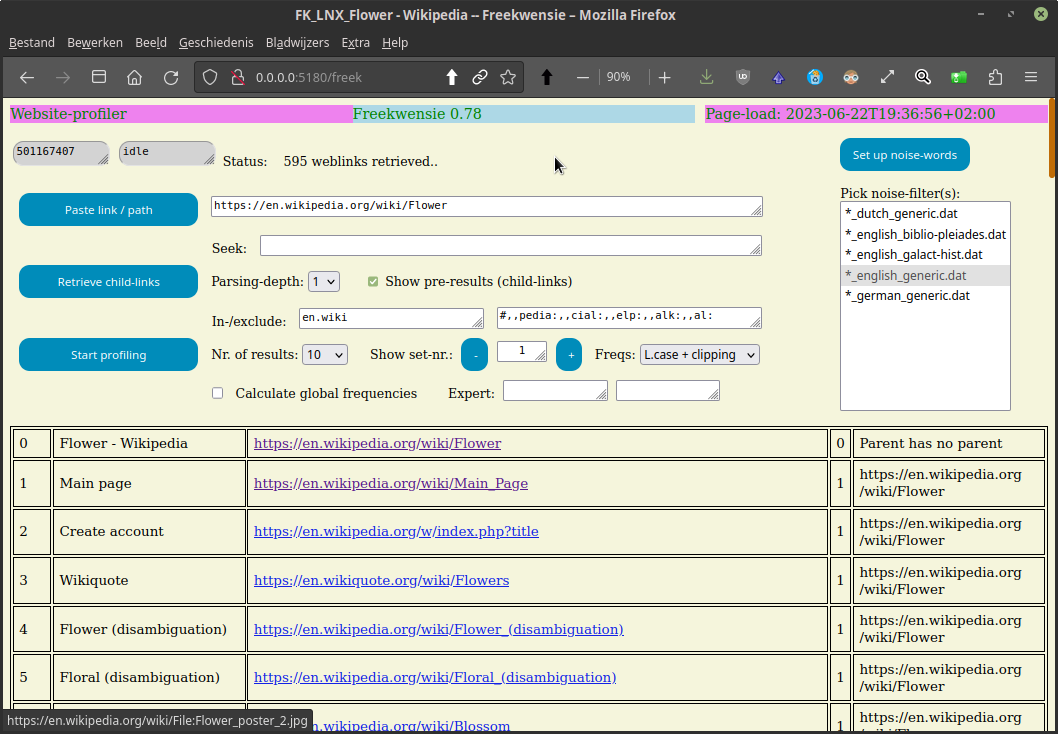The image size is (1058, 734).
Task: Zoom out with the minus button
Action: (x=583, y=78)
